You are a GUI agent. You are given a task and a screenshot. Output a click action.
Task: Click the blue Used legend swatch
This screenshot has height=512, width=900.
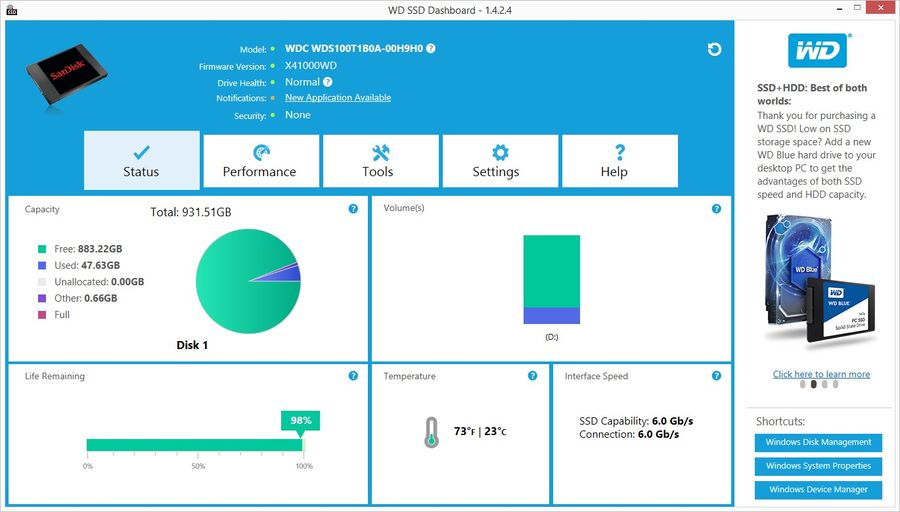[42, 266]
